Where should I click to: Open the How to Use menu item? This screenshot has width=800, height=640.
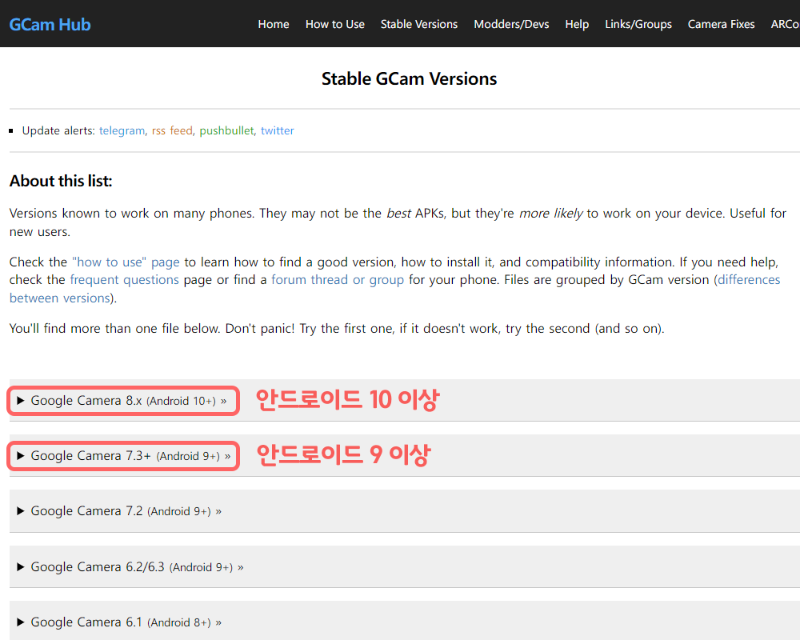pyautogui.click(x=335, y=24)
